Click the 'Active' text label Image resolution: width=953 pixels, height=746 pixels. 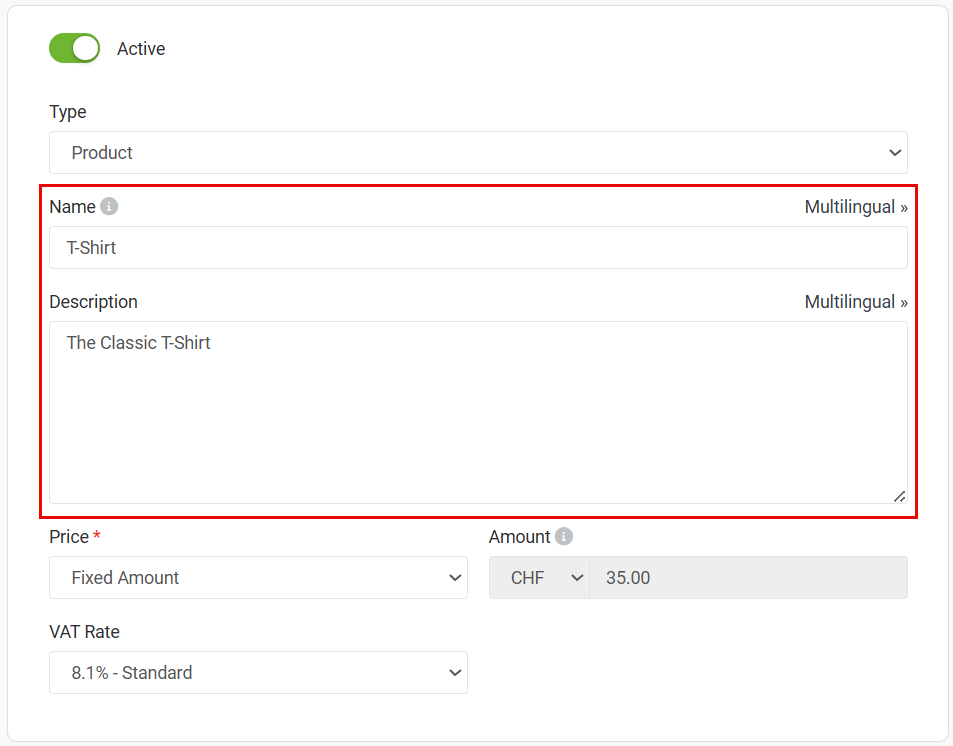pyautogui.click(x=141, y=49)
